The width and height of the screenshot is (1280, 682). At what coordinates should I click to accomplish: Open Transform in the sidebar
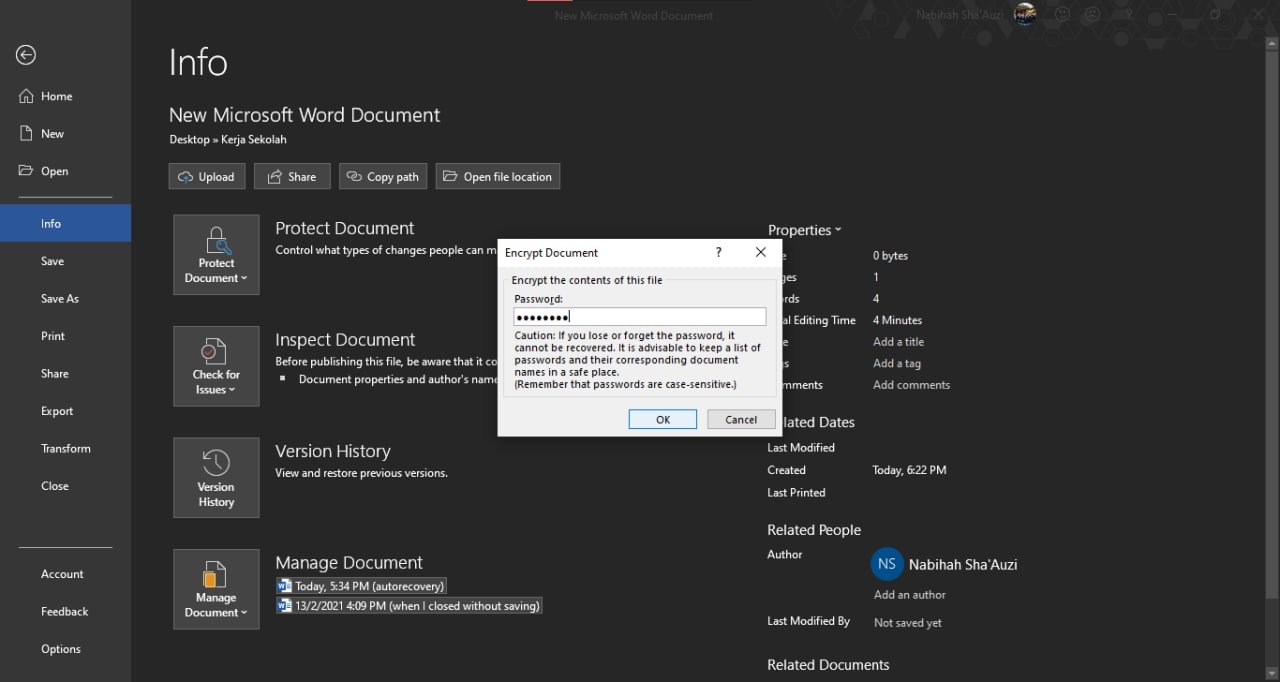[65, 448]
